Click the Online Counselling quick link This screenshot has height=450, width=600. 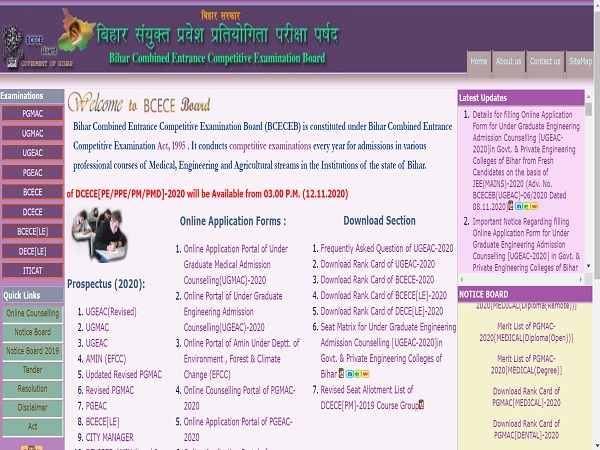pos(33,314)
